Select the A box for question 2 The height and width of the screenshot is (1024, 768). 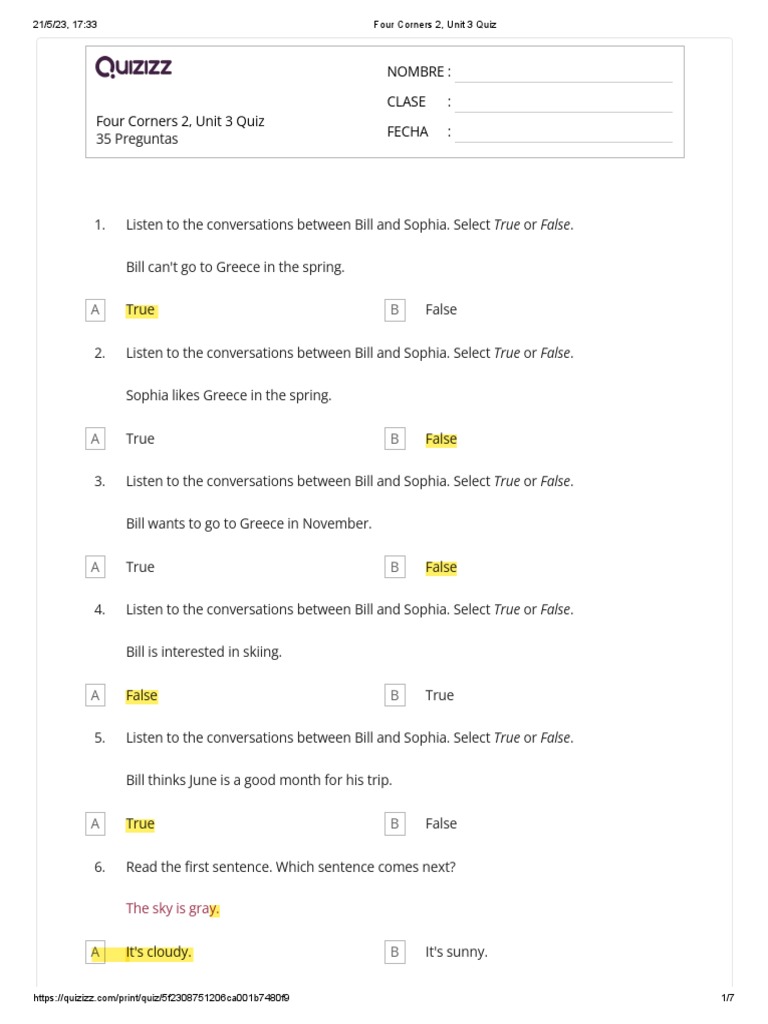click(x=95, y=438)
